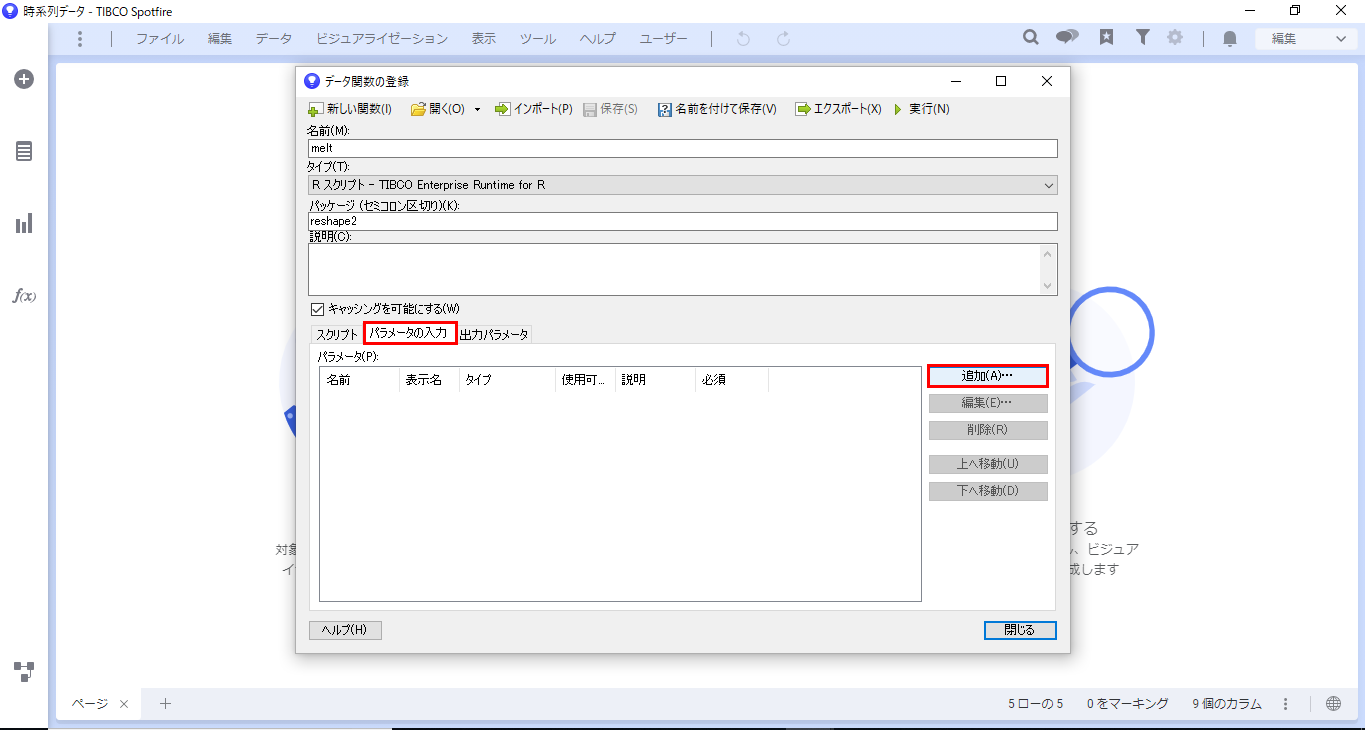Toggle the filter funnel icon
Viewport: 1365px width, 730px height.
click(1142, 38)
